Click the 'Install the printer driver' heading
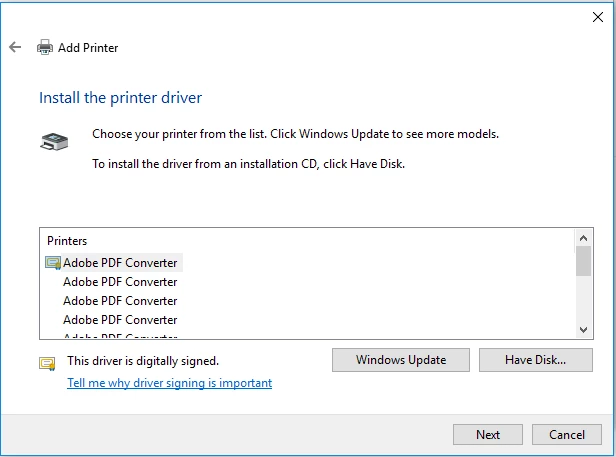The height and width of the screenshot is (457, 616). [x=120, y=97]
